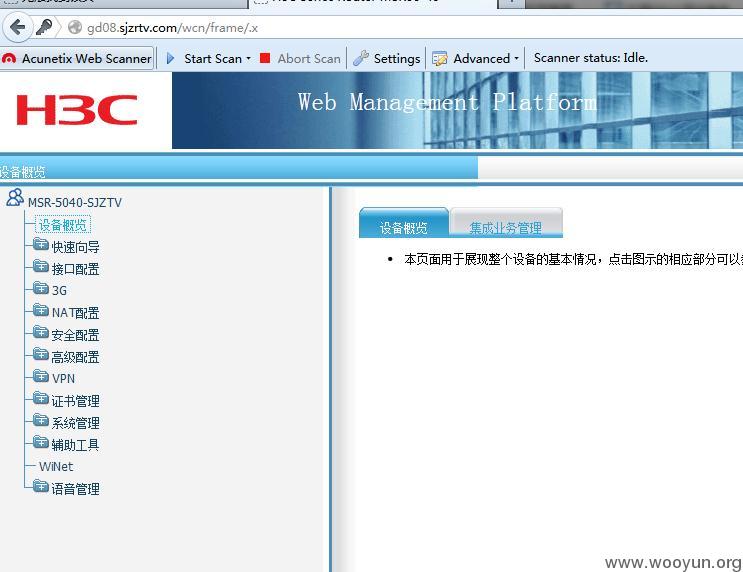The width and height of the screenshot is (743, 572).
Task: Click the Abort Scan label
Action: (x=309, y=59)
